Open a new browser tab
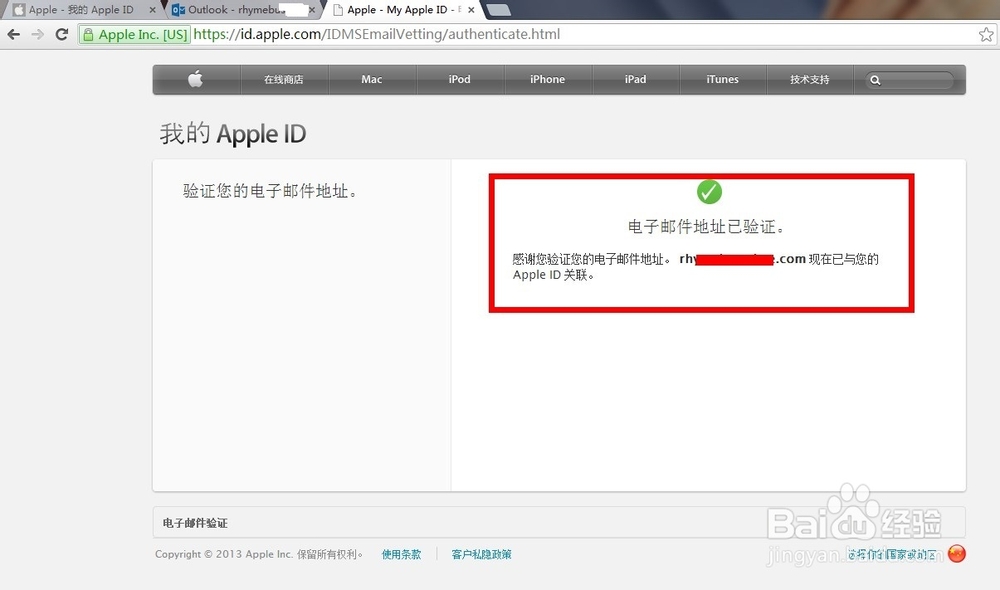Screen dimensions: 1000x590 498,10
